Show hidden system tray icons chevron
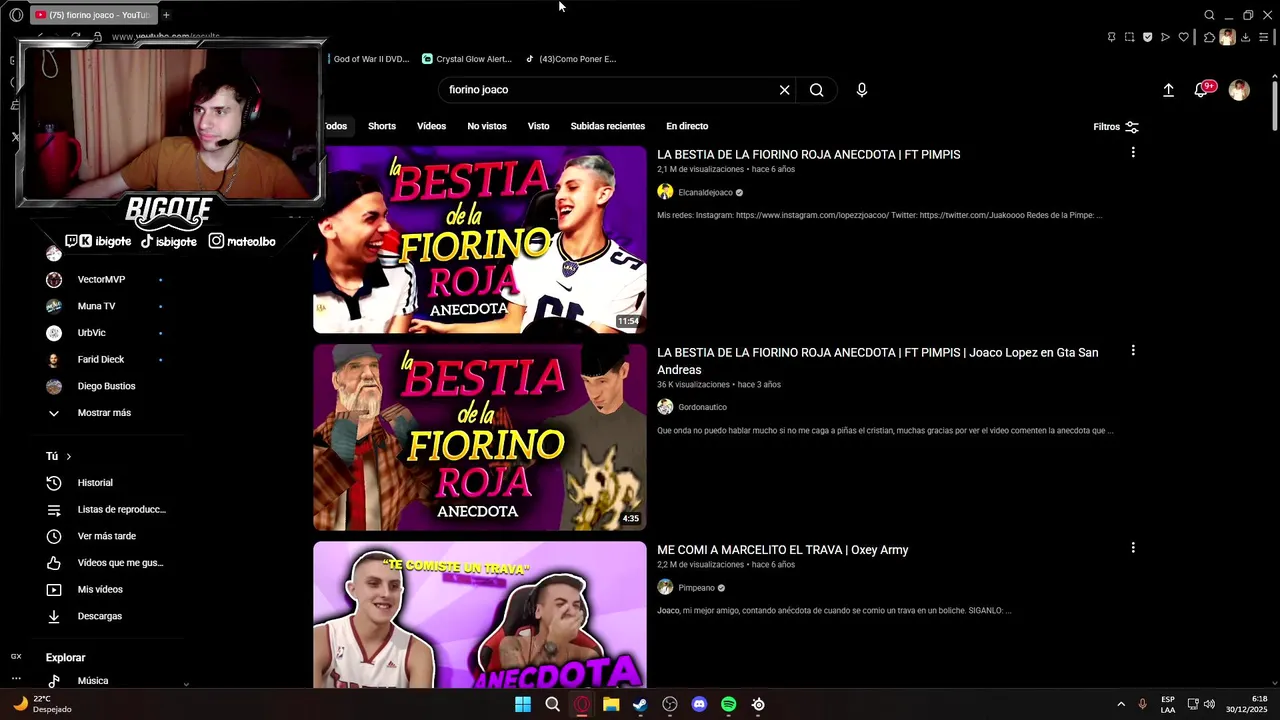1280x720 pixels. [1121, 704]
